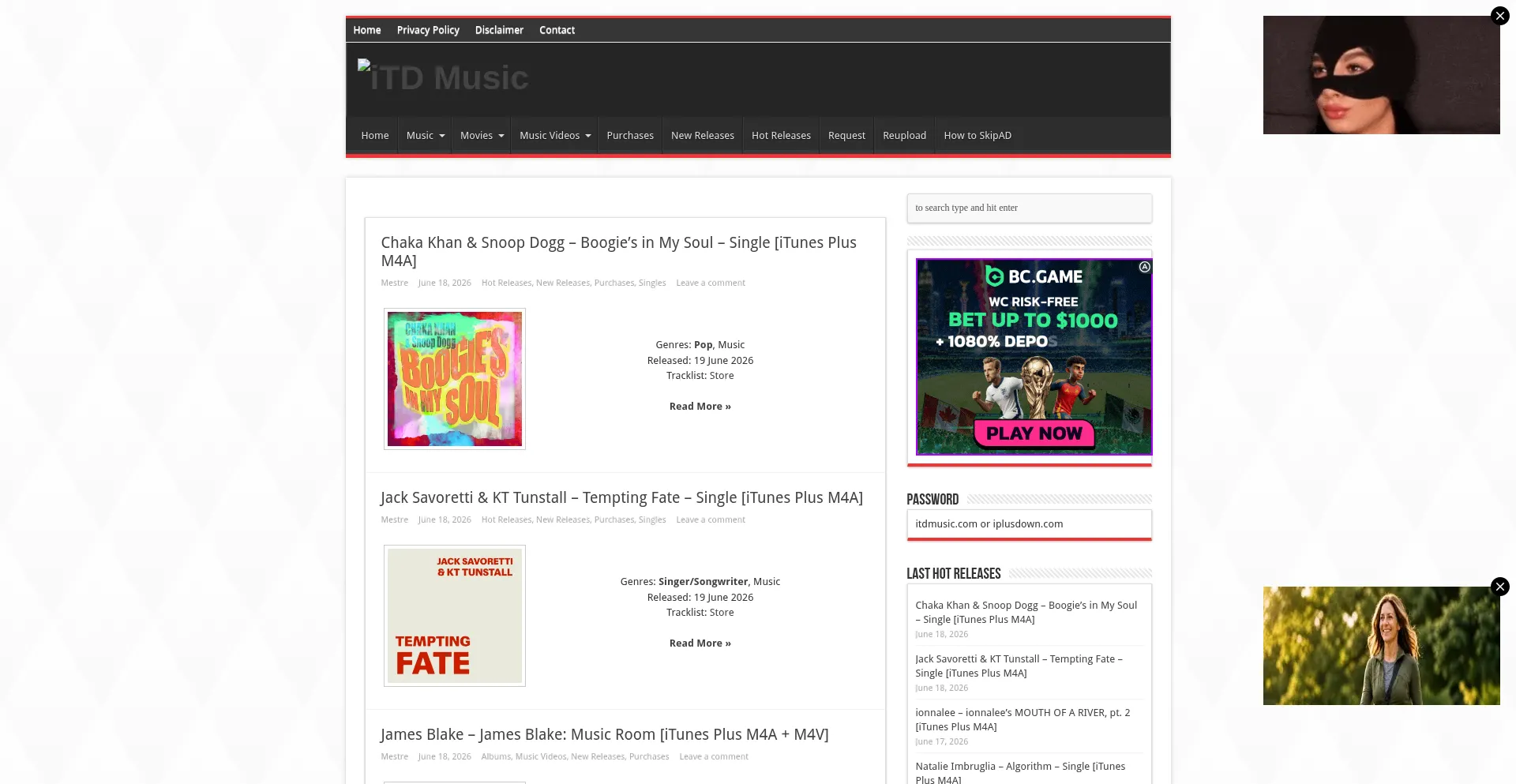1516x784 pixels.
Task: Click the woman outdoors ad image
Action: point(1382,646)
